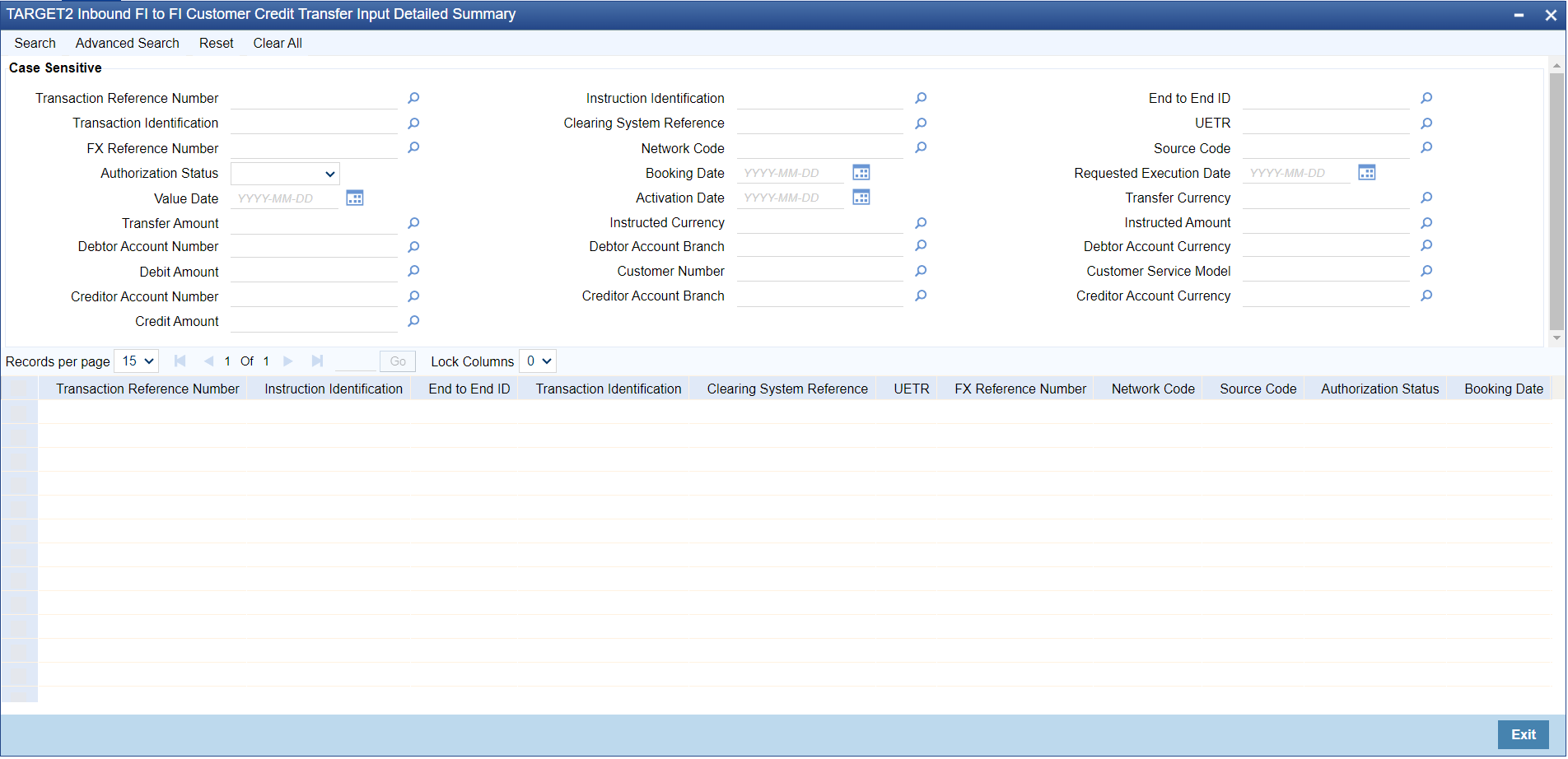Open lookup for Creditor Account Number

413,296
